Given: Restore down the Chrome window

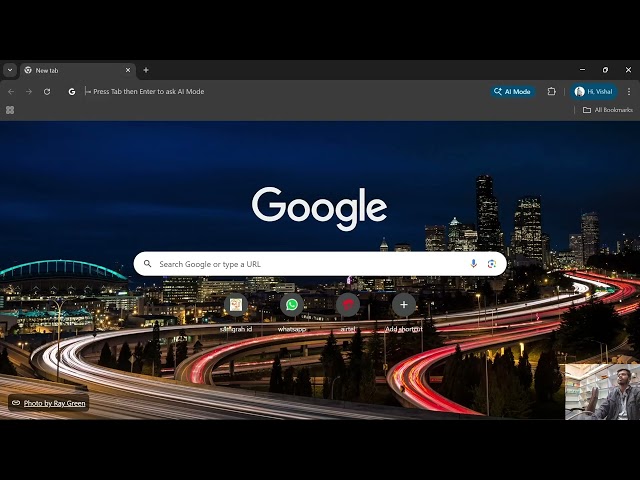Looking at the screenshot, I should click(605, 70).
